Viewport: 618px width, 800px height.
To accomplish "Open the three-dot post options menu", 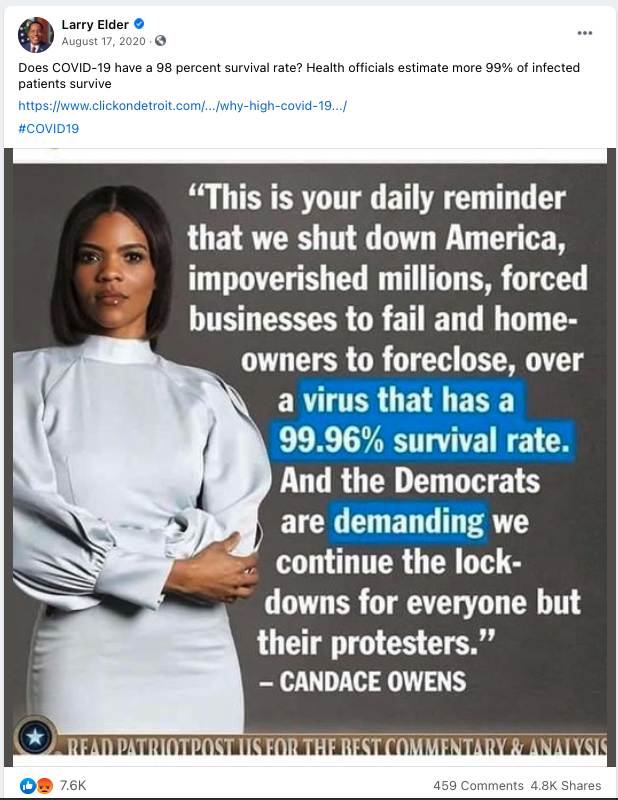I will [x=585, y=33].
